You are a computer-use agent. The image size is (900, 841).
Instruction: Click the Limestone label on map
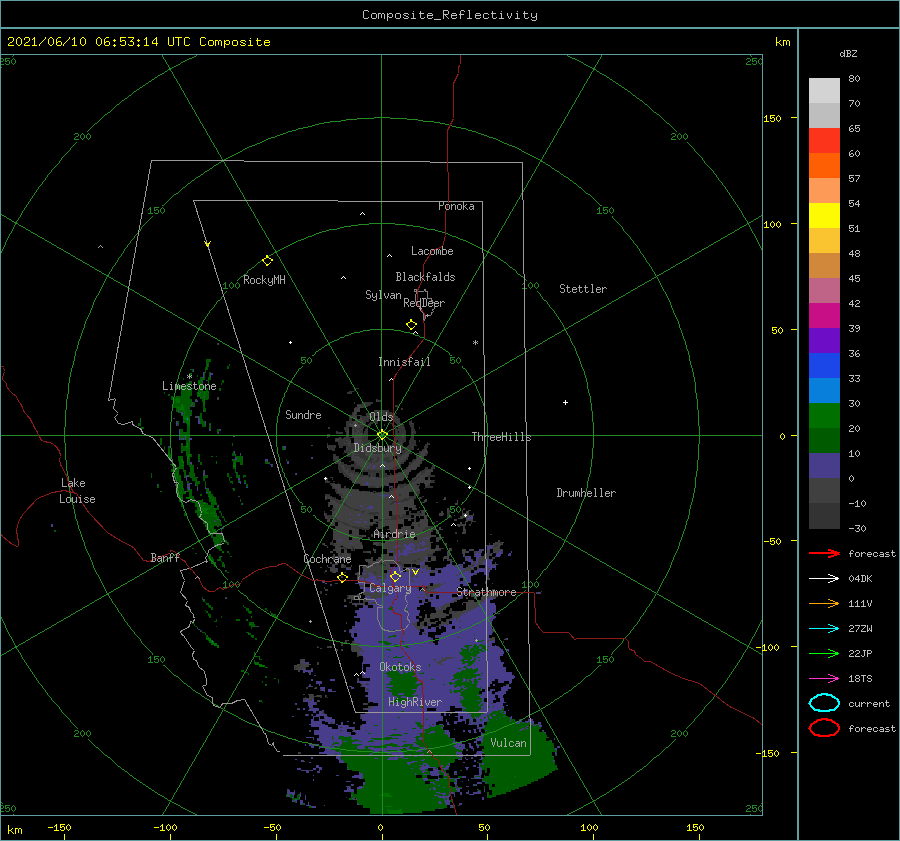click(189, 386)
